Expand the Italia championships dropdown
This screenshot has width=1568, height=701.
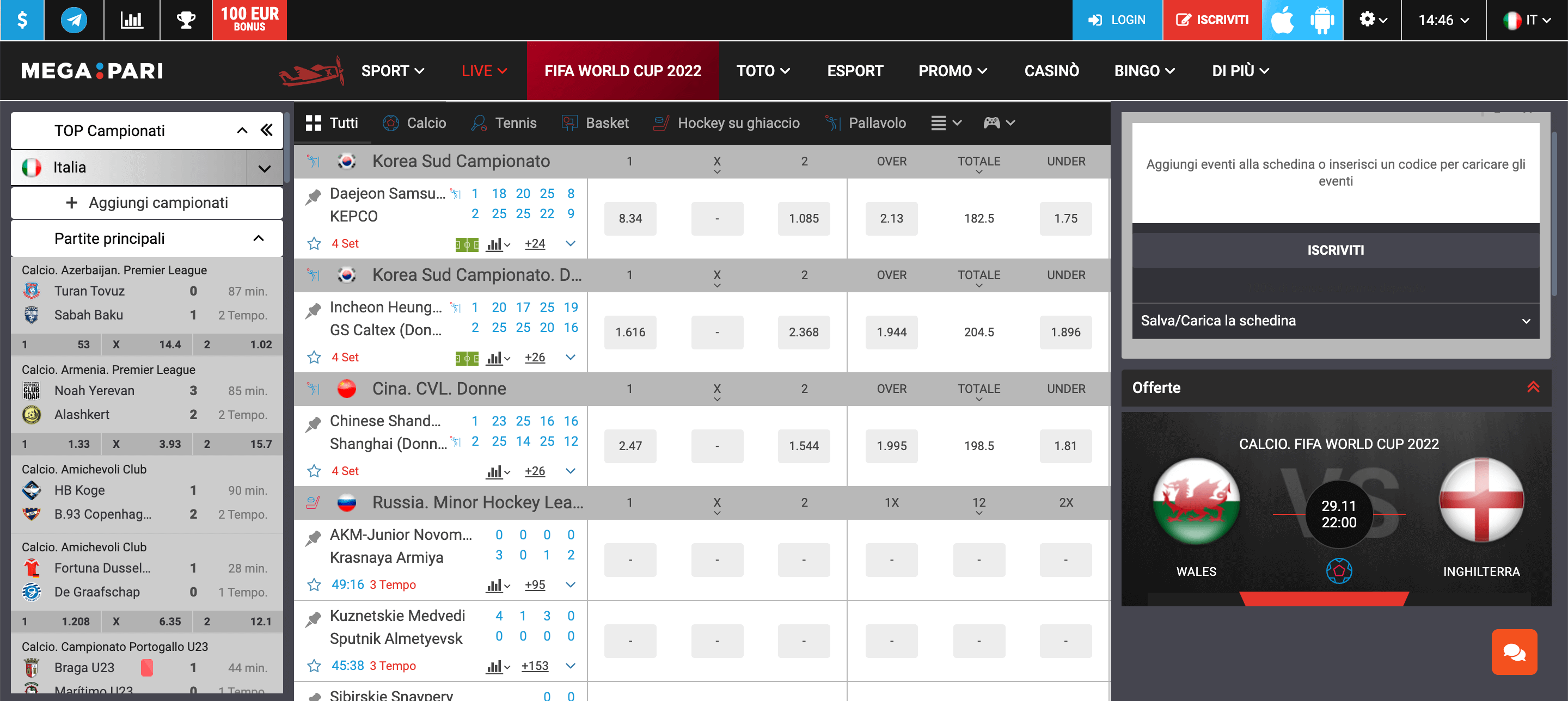pos(264,168)
